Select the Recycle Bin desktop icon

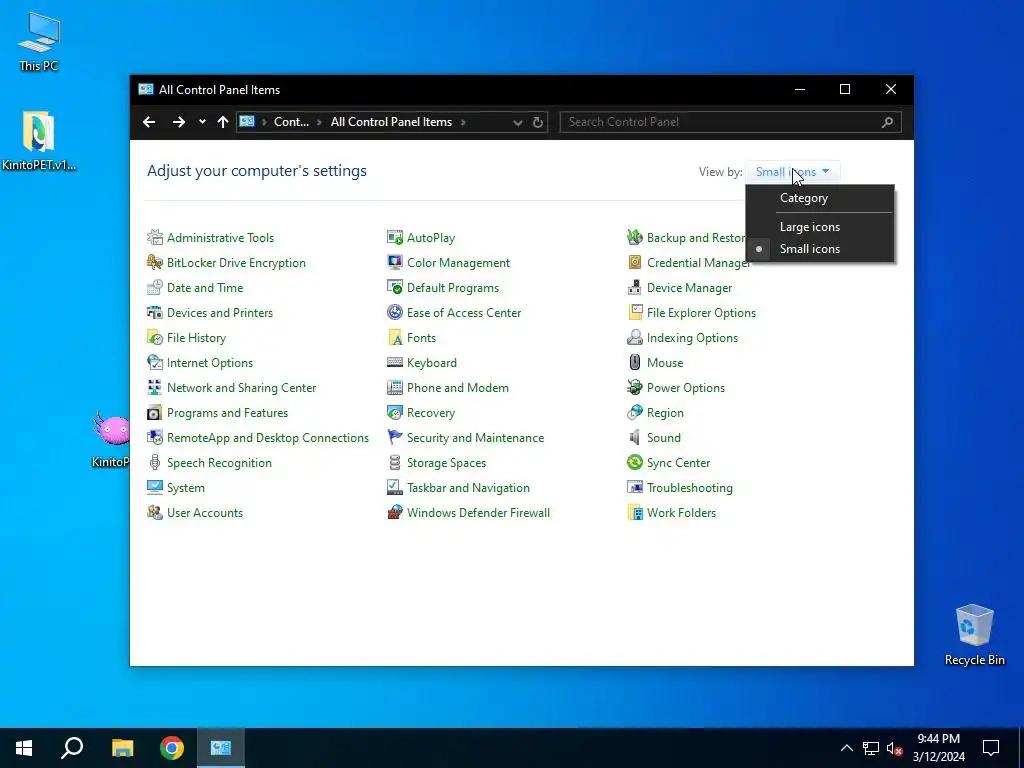(x=974, y=633)
